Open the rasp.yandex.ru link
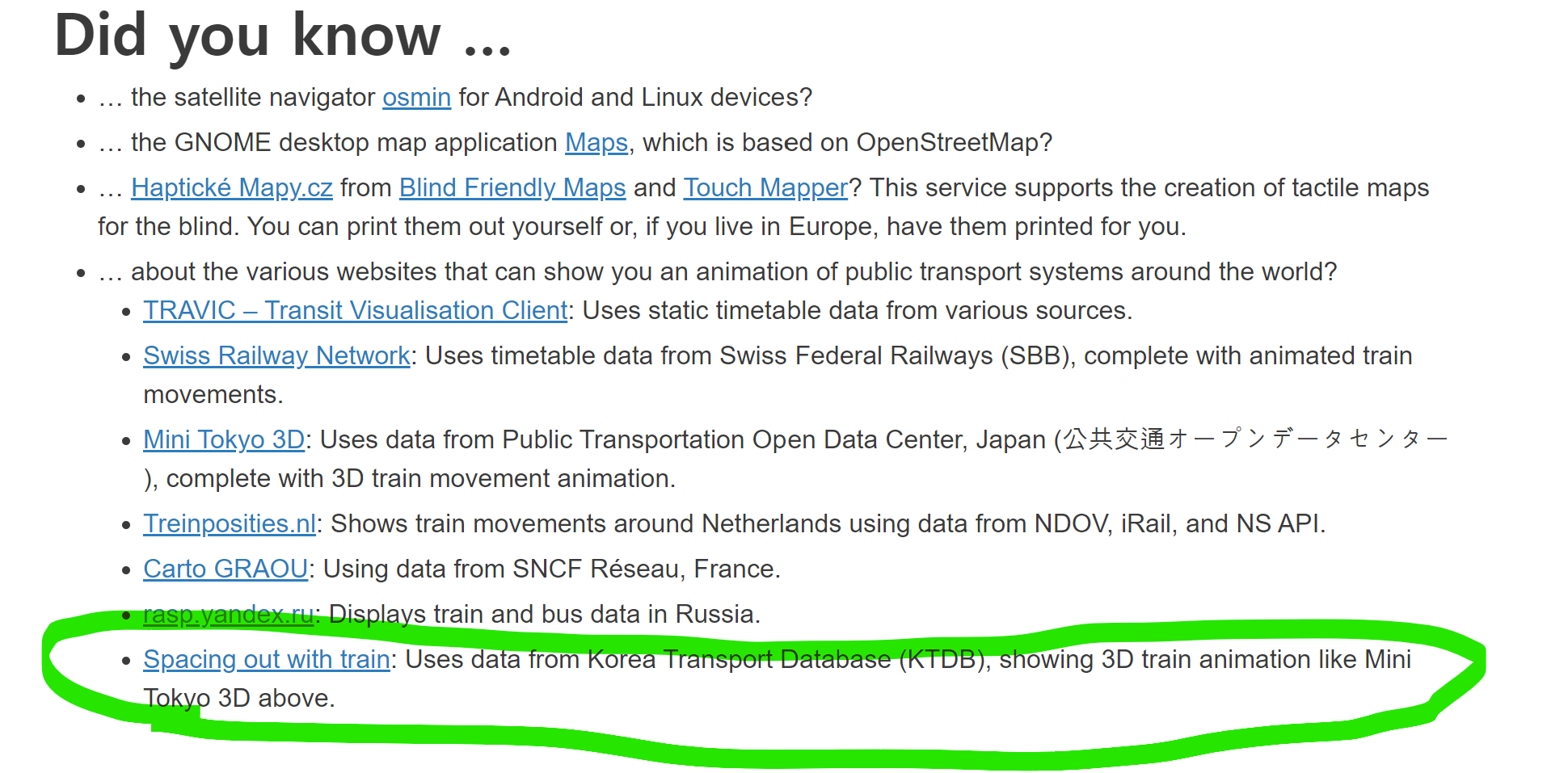The height and width of the screenshot is (773, 1568). (229, 615)
